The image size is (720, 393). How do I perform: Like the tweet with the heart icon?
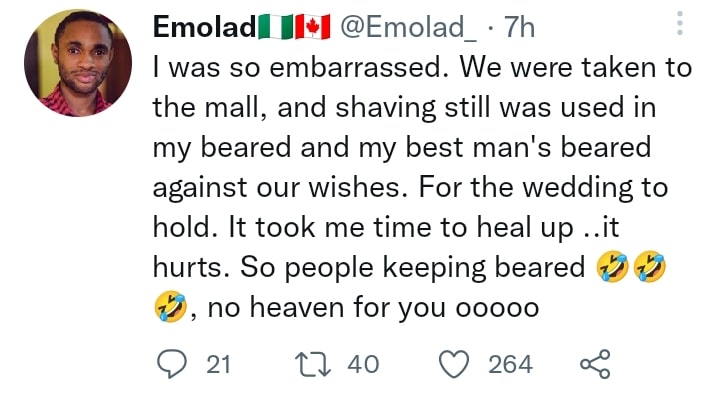point(454,364)
